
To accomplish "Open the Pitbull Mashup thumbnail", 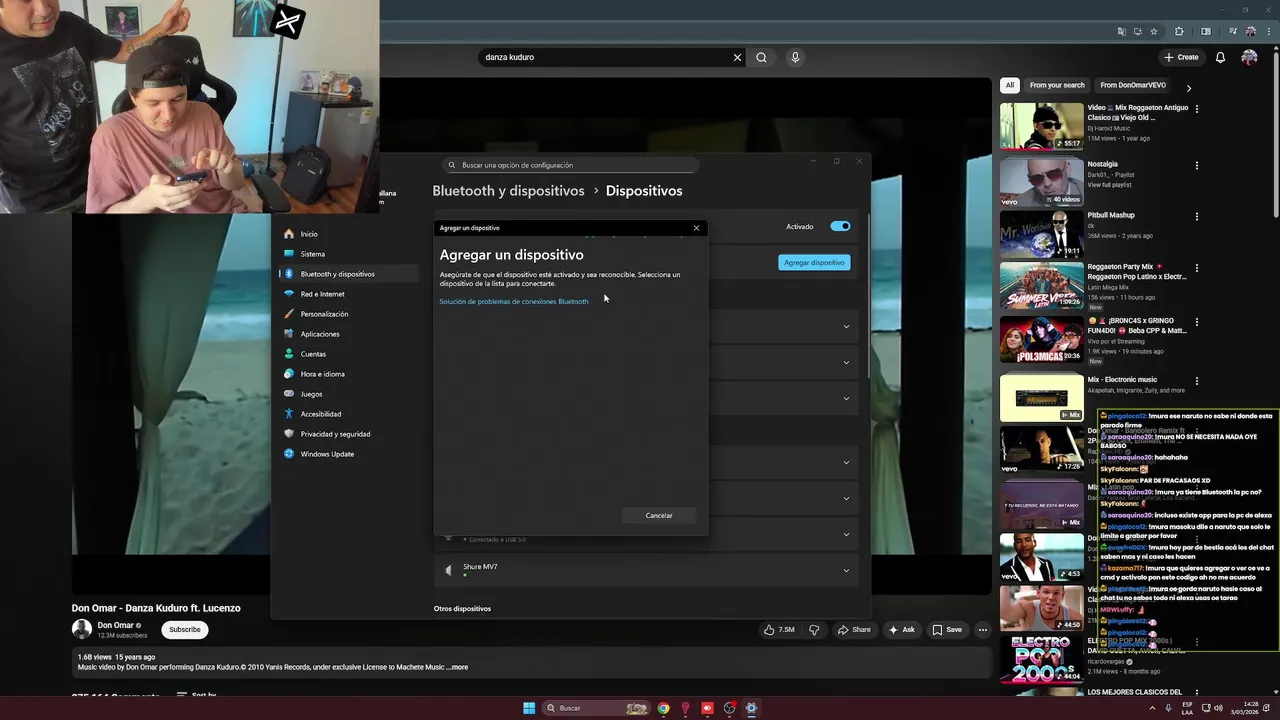I will 1042,233.
